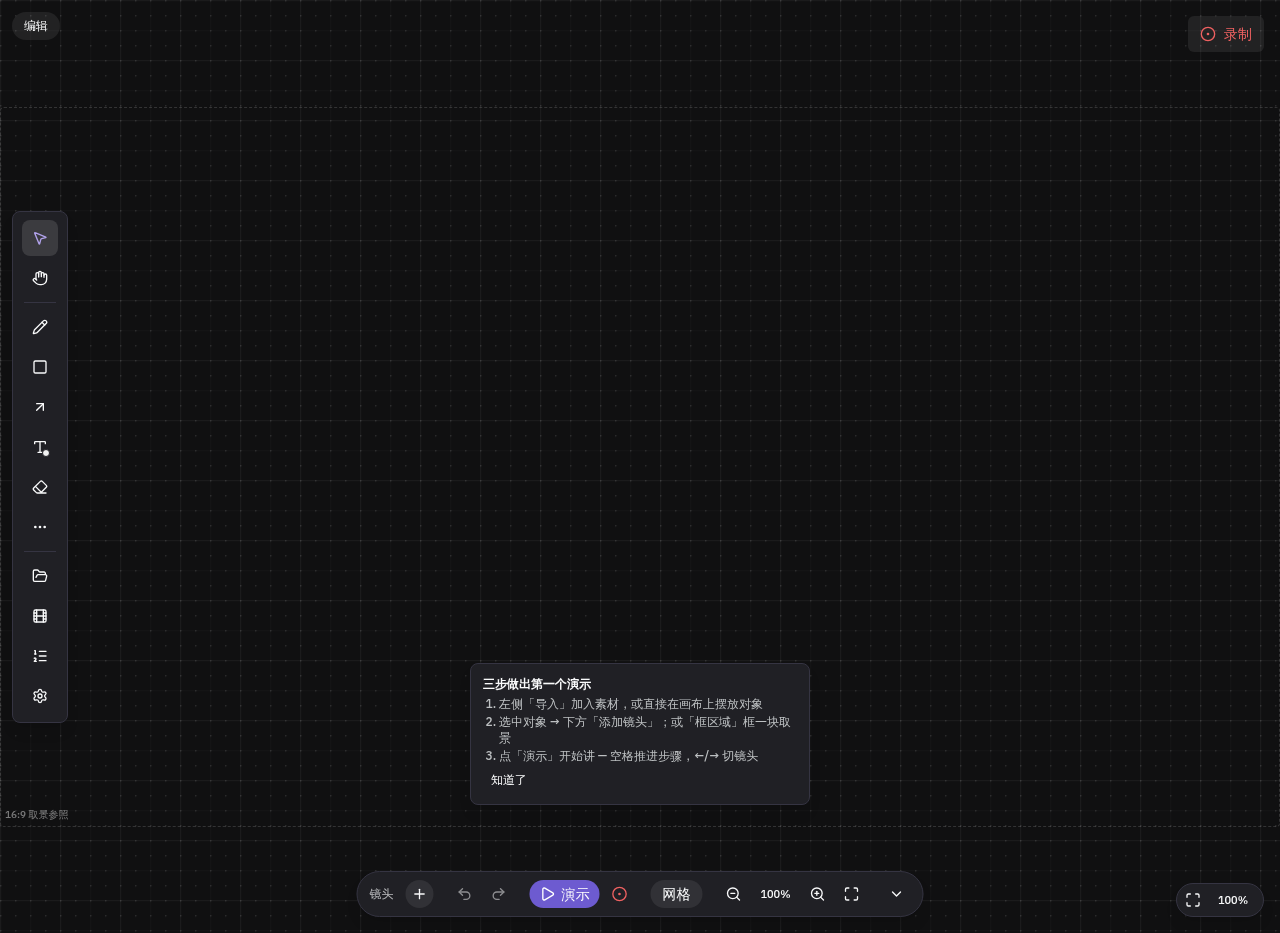Choose the rectangle shape tool
The image size is (1280, 933).
(x=40, y=367)
